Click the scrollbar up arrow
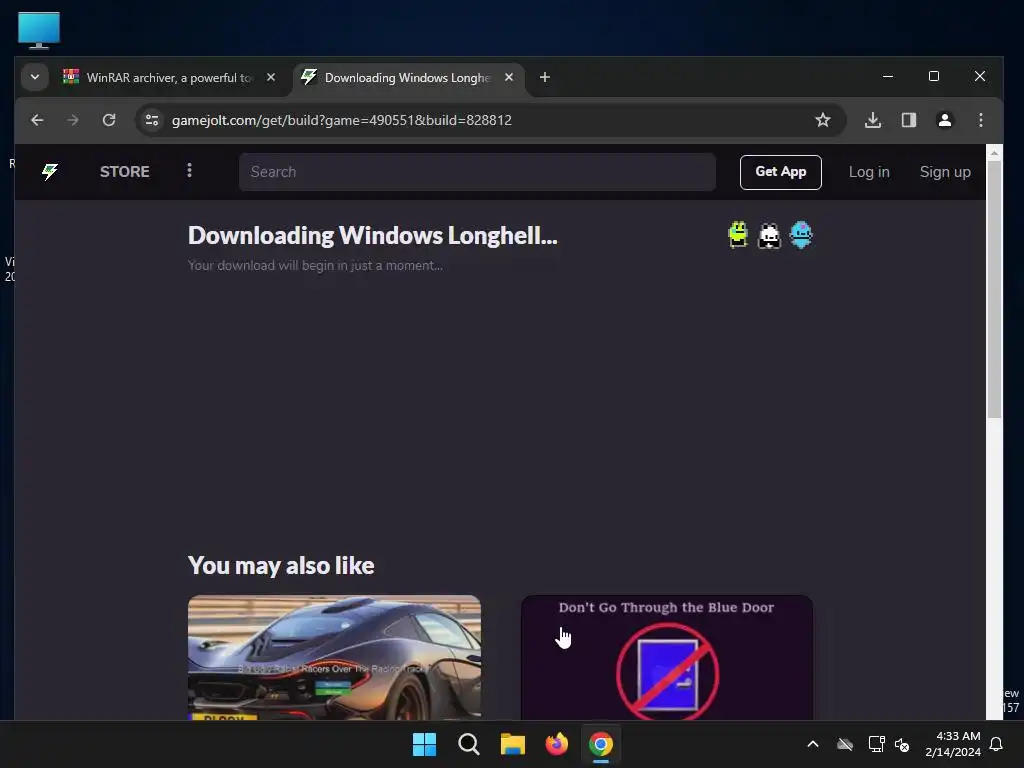1024x768 pixels. tap(994, 153)
